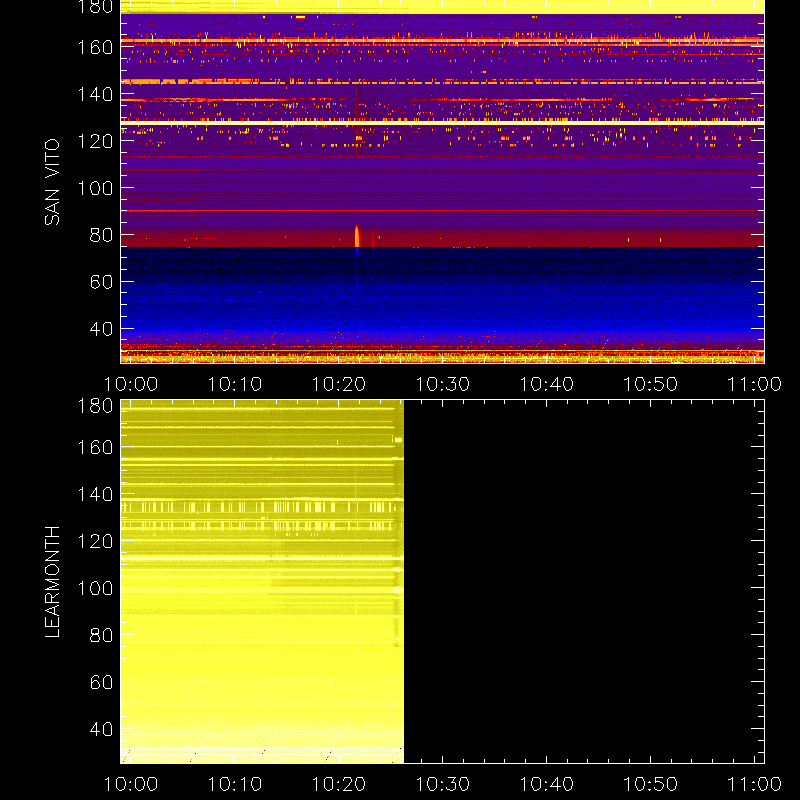Pick Learmonth plot's 10:50 time label

click(x=651, y=784)
